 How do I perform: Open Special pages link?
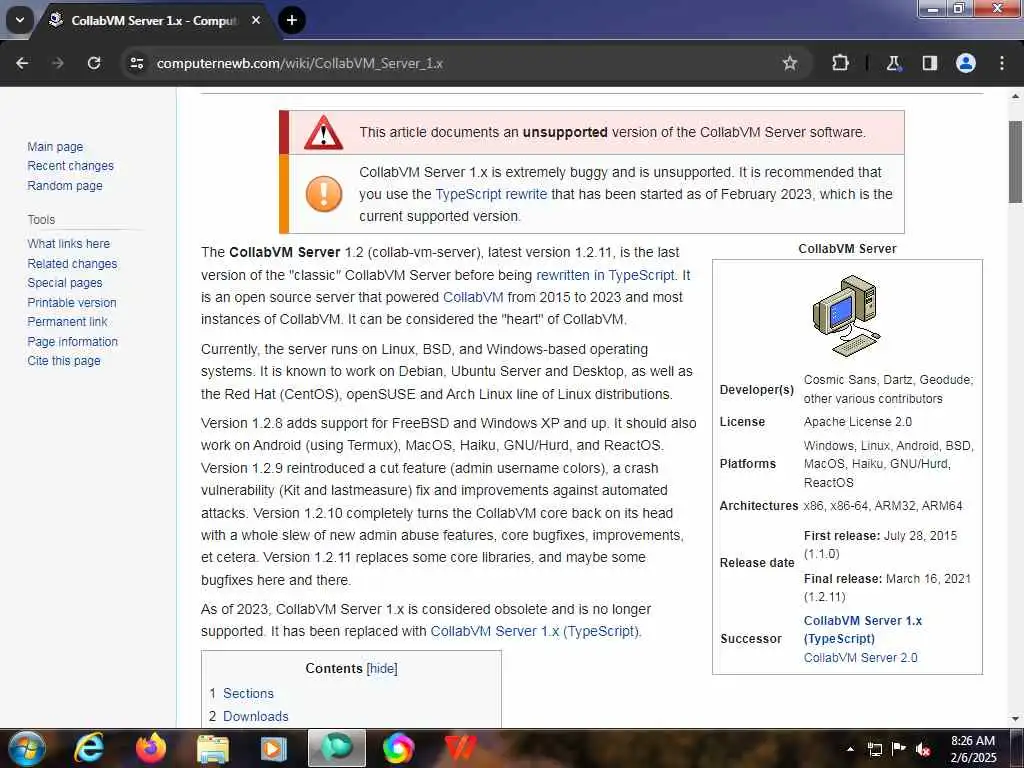click(65, 283)
